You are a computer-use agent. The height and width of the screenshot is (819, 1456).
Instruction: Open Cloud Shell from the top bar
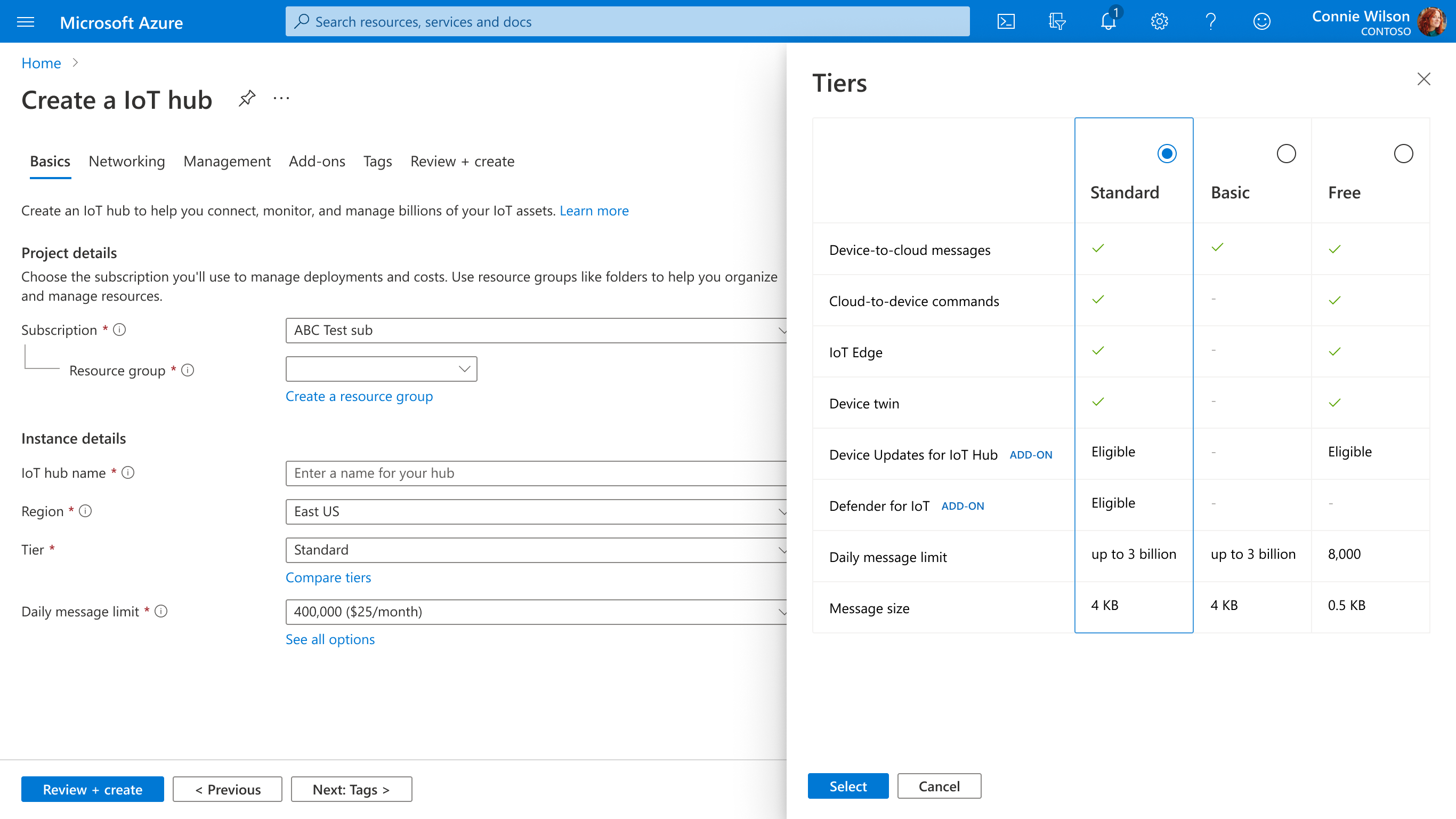(x=1006, y=22)
